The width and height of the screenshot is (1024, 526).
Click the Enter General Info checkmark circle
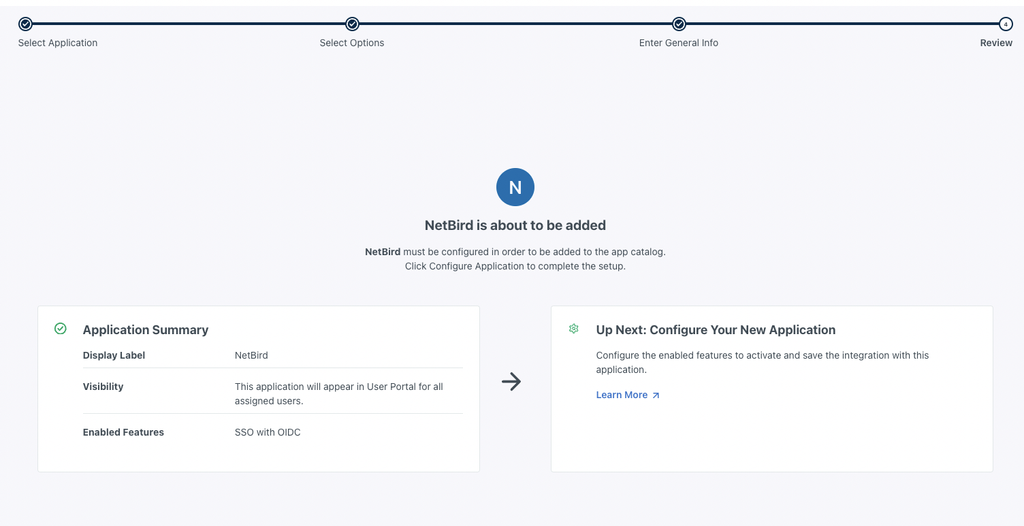679,24
